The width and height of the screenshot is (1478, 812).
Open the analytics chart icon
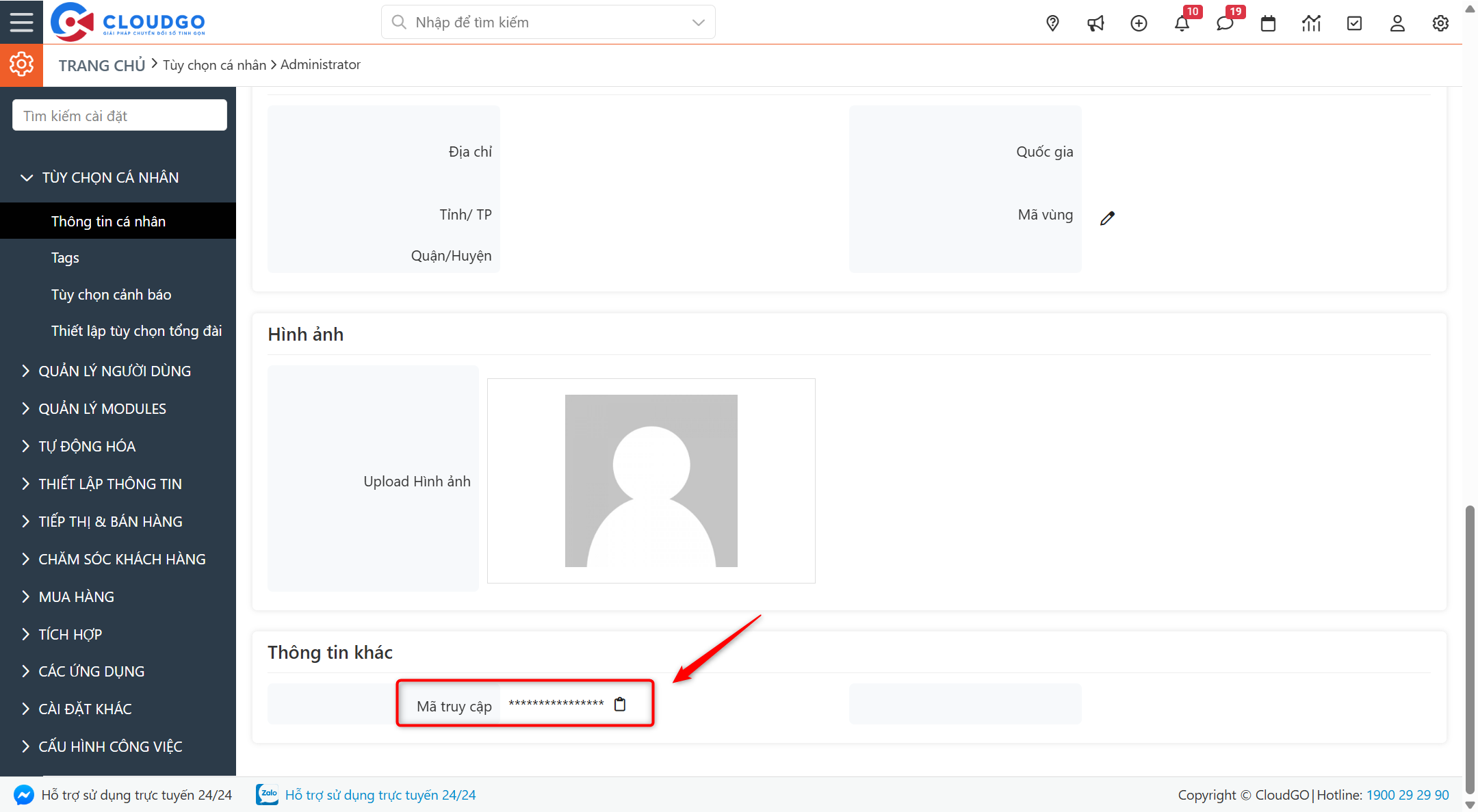pyautogui.click(x=1311, y=23)
